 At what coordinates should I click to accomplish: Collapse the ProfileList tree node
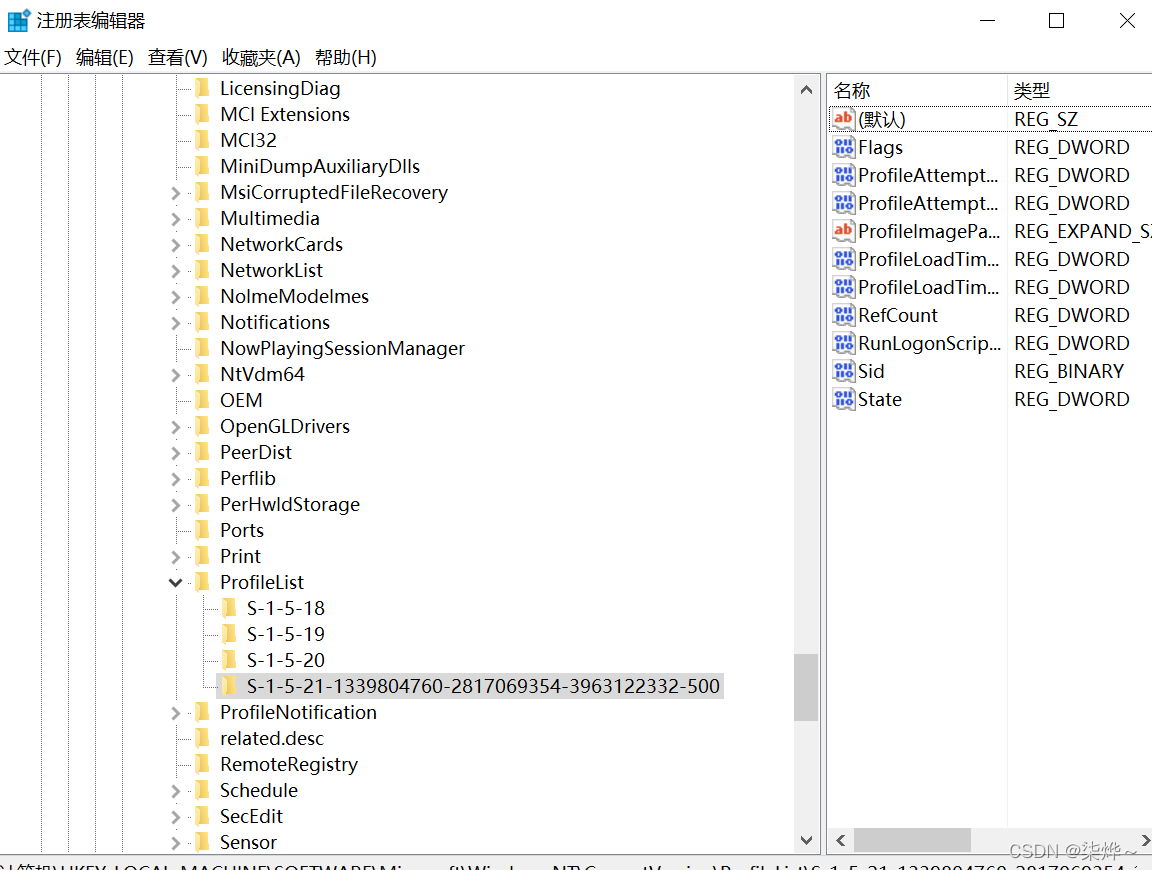(175, 581)
